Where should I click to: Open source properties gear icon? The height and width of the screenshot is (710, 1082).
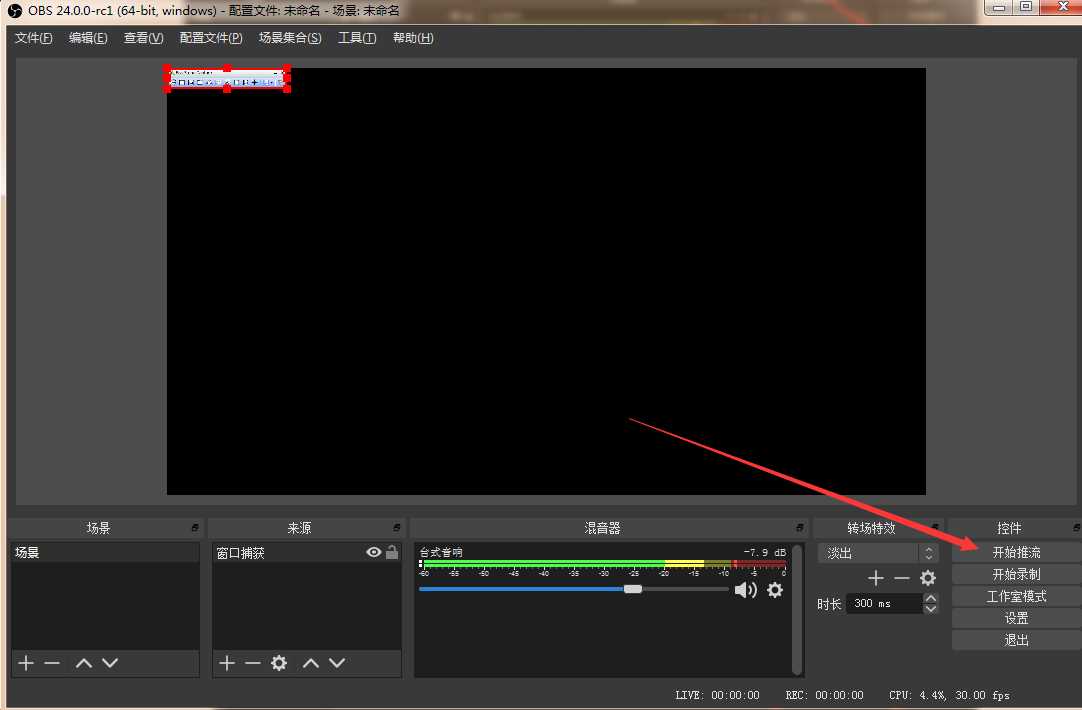click(x=279, y=663)
